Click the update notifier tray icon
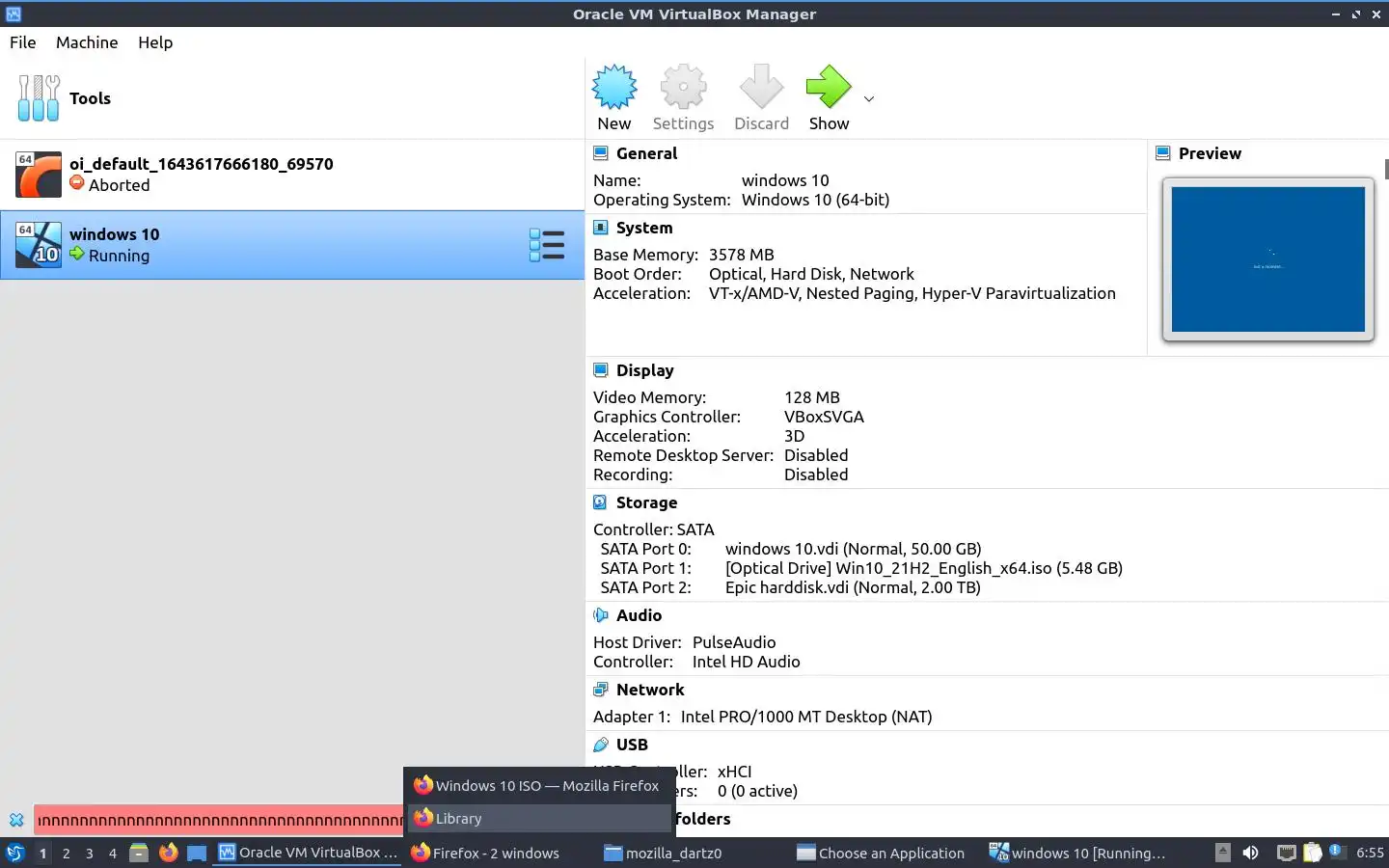Screen dimensions: 1389x868 pyautogui.click(x=1336, y=851)
